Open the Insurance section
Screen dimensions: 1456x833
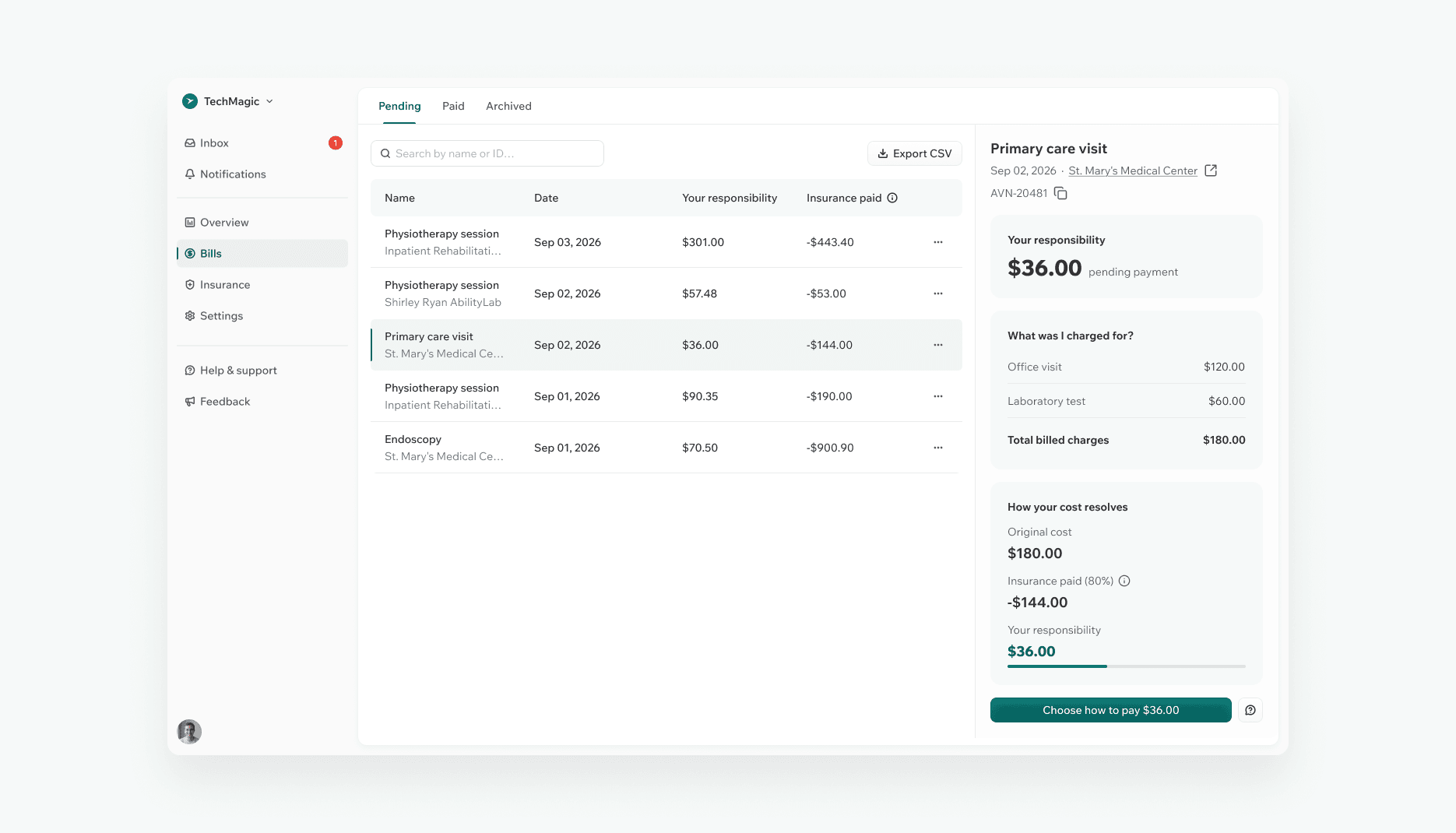coord(262,285)
